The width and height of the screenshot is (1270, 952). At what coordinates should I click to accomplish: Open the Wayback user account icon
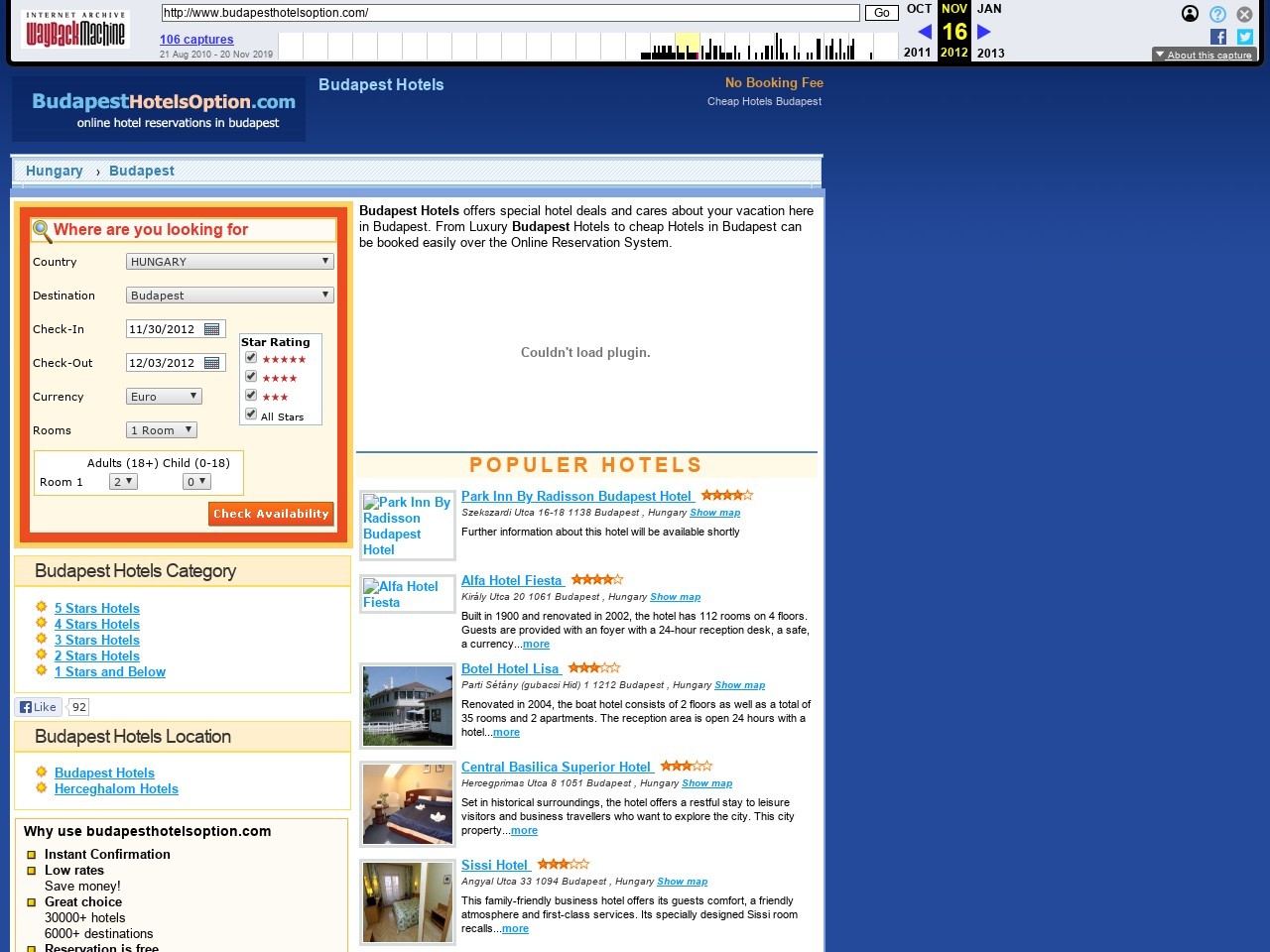pos(1190,14)
